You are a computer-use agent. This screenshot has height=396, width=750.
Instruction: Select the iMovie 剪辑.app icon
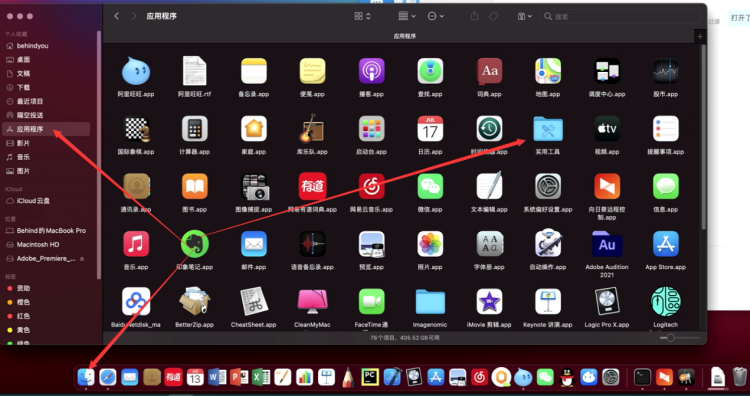pyautogui.click(x=489, y=301)
